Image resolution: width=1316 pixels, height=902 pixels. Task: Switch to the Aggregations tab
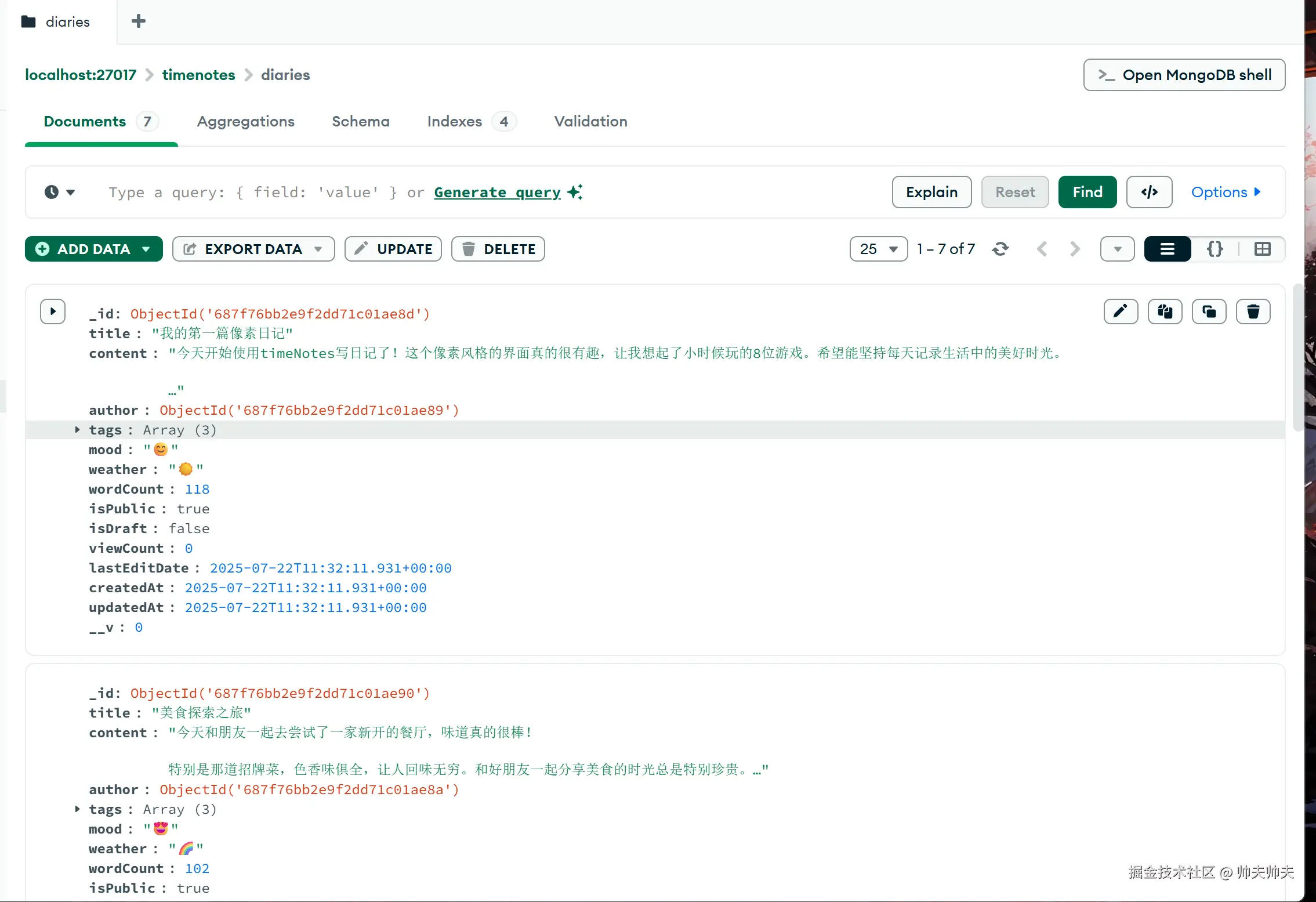tap(245, 121)
